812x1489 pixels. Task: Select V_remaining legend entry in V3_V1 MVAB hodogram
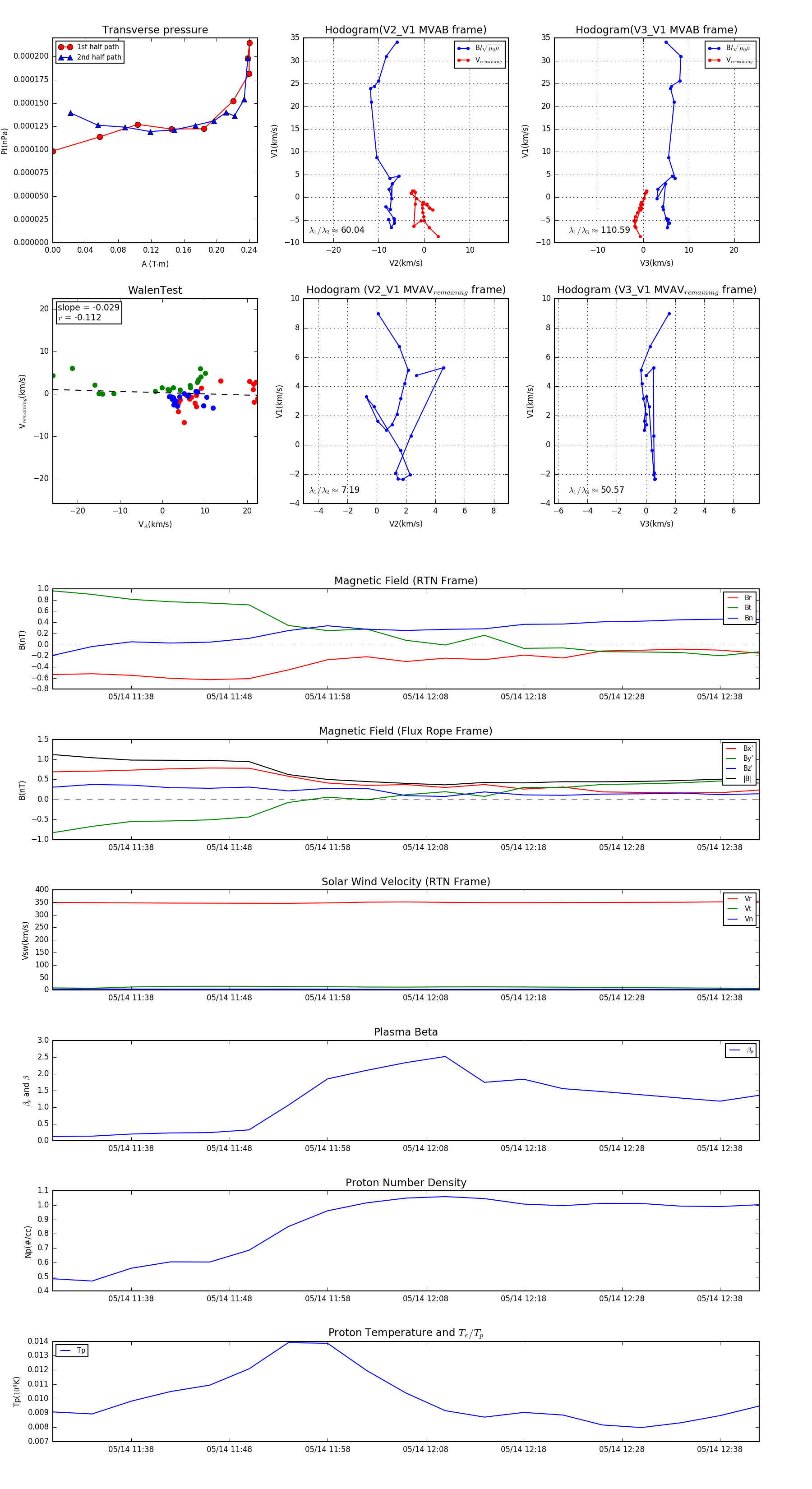point(730,60)
